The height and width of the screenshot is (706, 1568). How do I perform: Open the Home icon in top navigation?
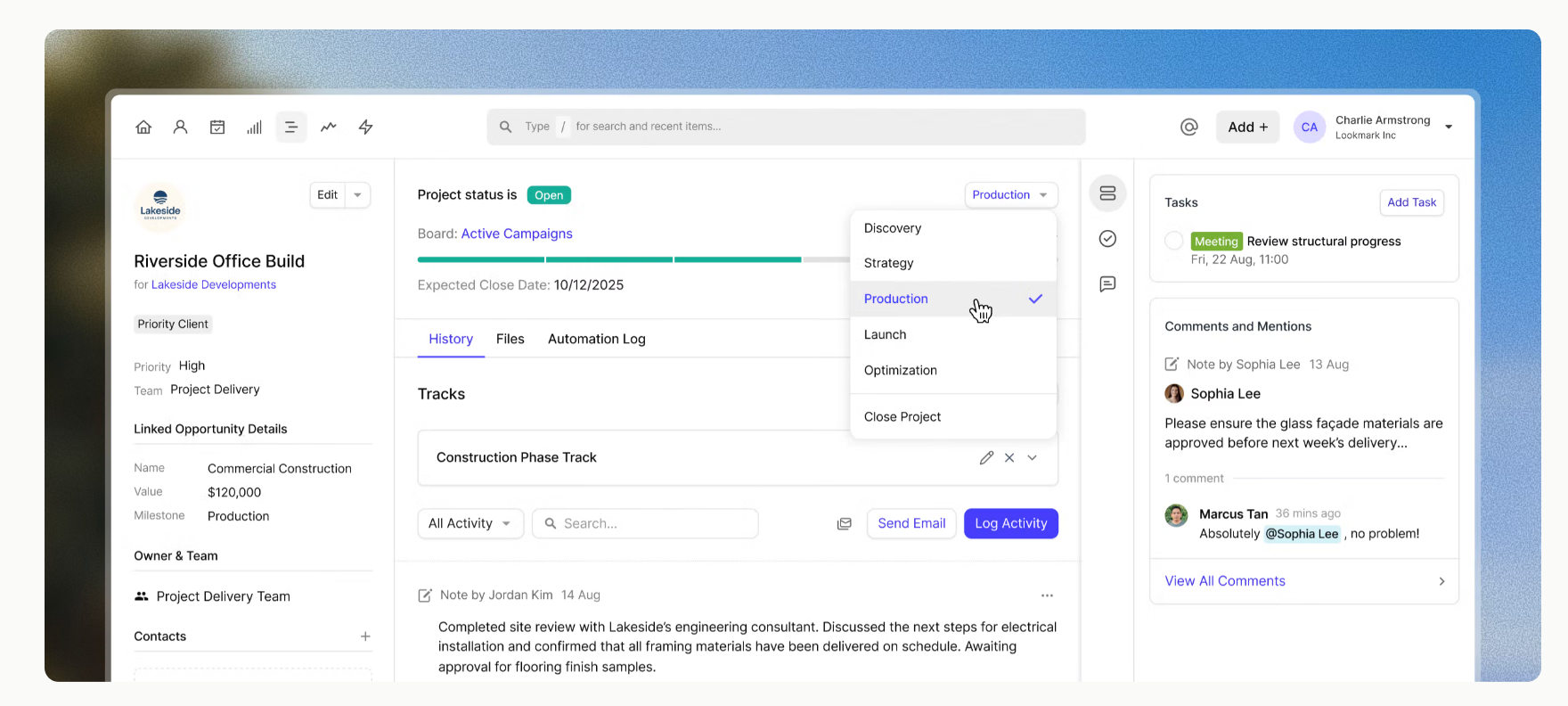click(x=143, y=127)
